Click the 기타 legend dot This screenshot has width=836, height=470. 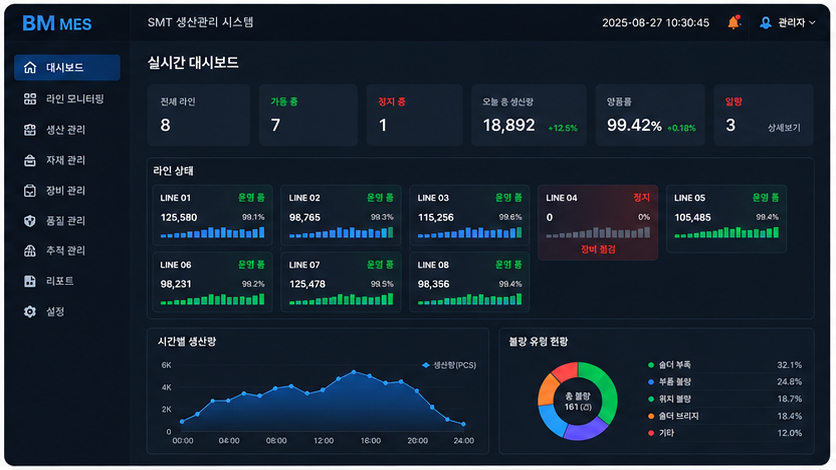point(651,433)
